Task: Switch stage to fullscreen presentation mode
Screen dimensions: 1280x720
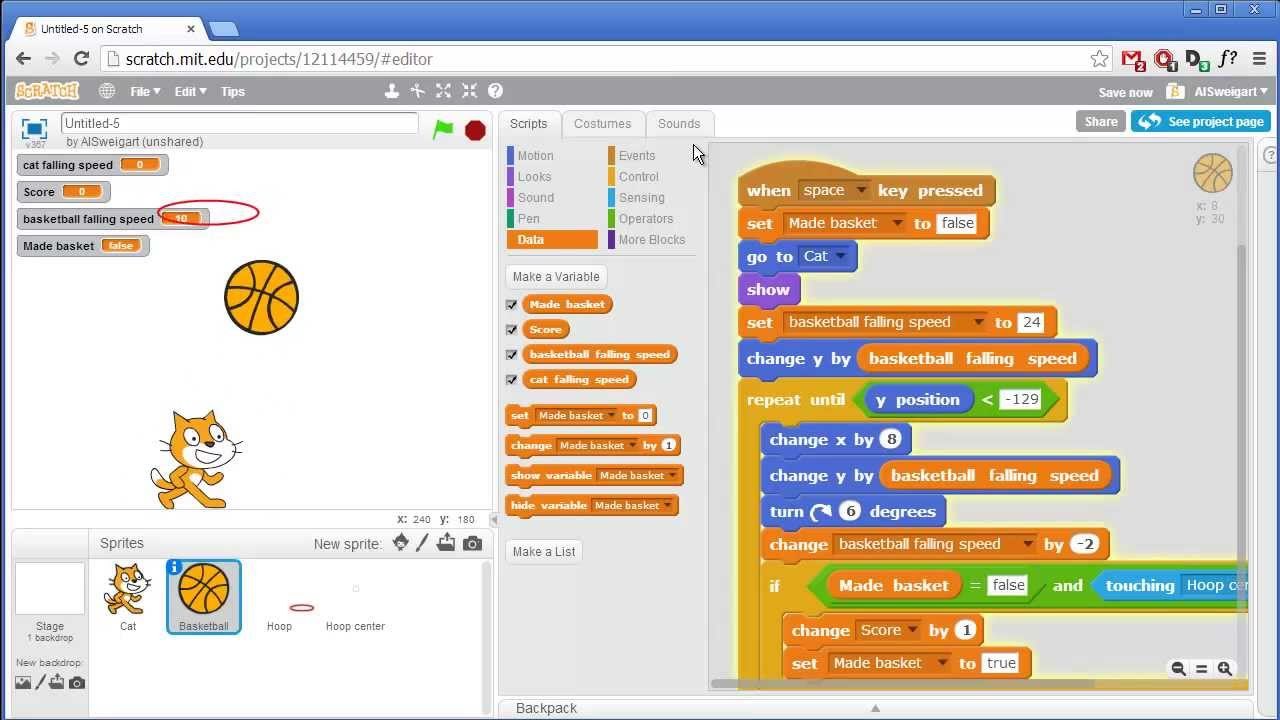Action: coord(34,128)
